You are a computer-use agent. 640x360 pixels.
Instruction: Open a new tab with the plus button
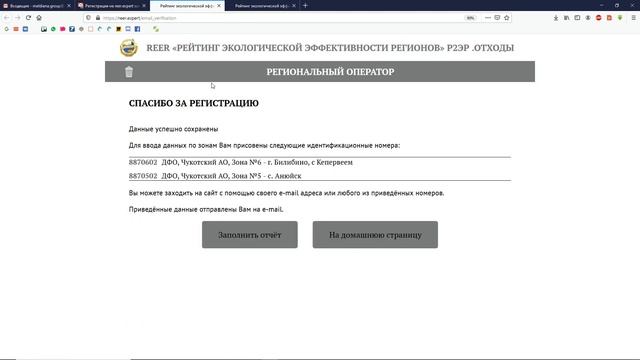(305, 6)
